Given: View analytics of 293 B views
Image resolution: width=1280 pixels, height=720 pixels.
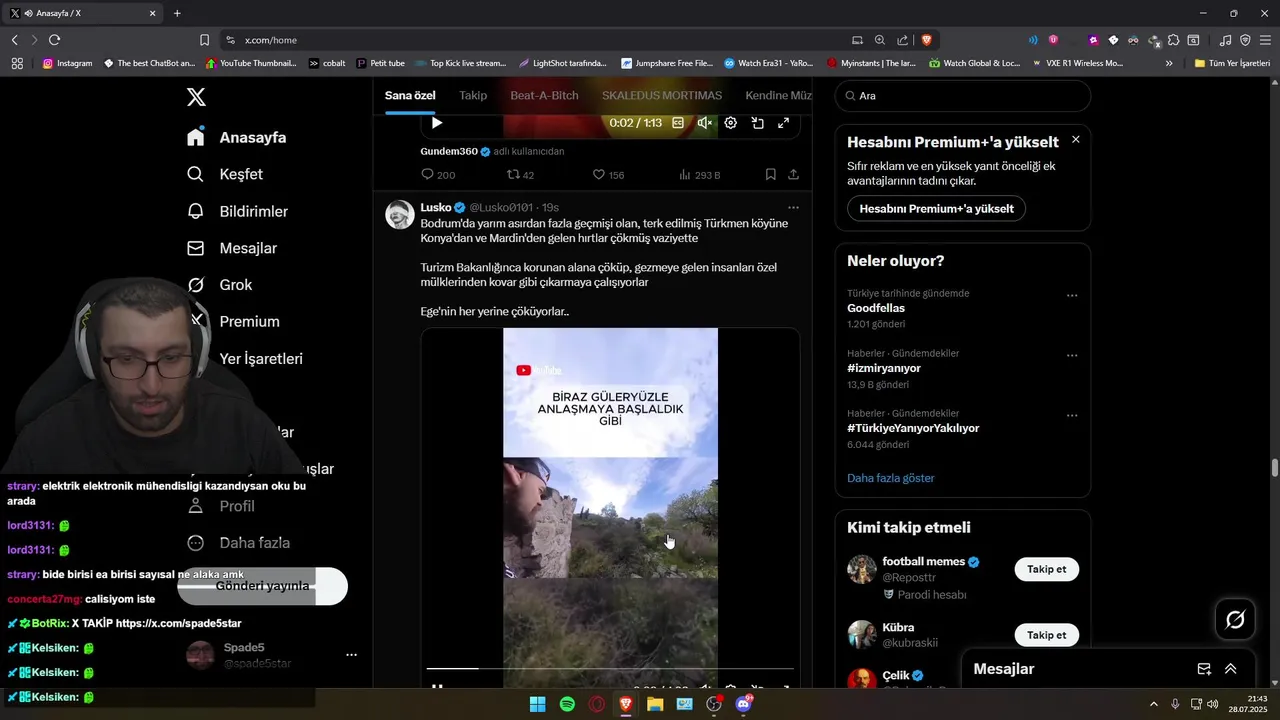Looking at the screenshot, I should (x=699, y=174).
